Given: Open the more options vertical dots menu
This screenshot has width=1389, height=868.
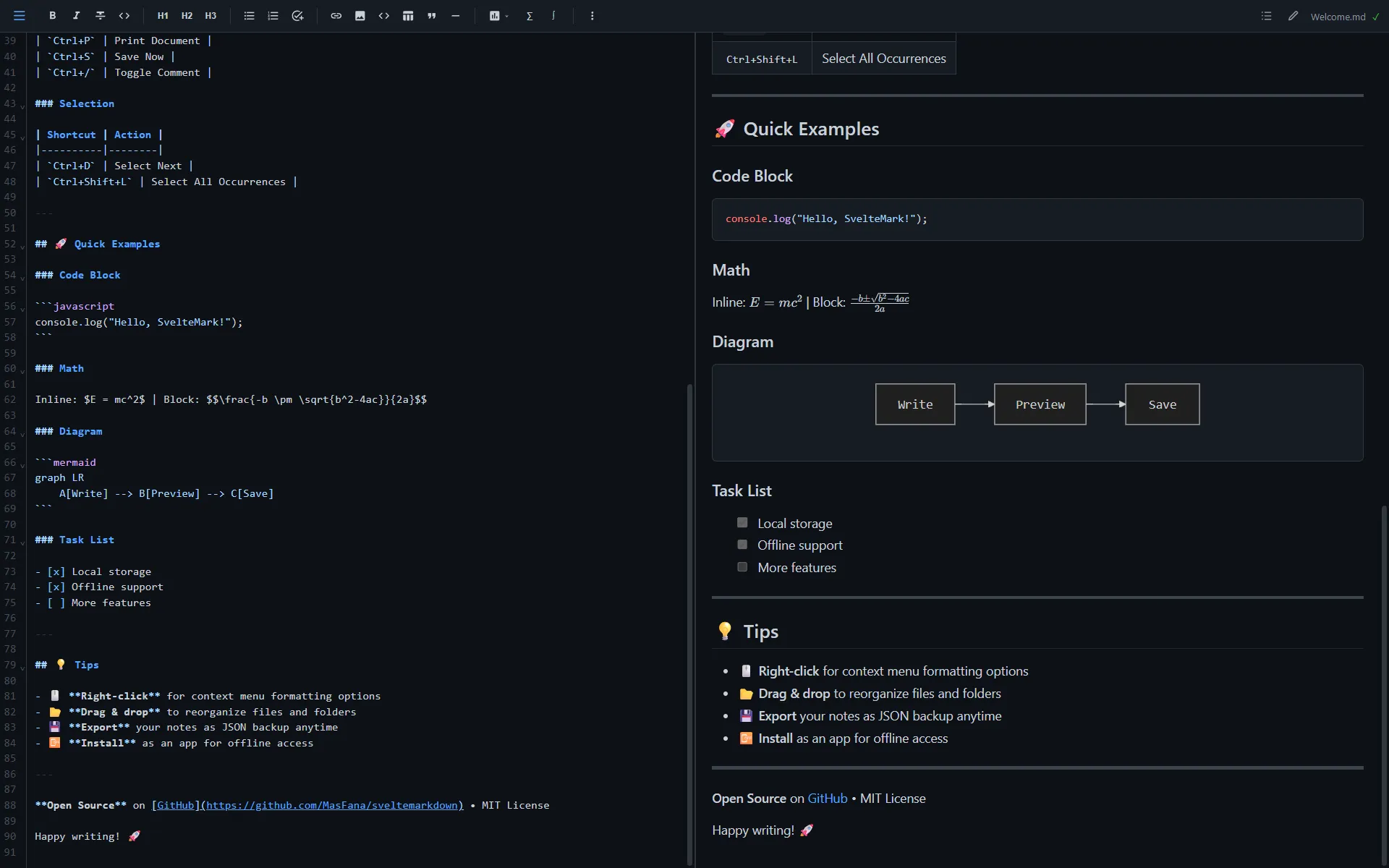Looking at the screenshot, I should [x=592, y=16].
